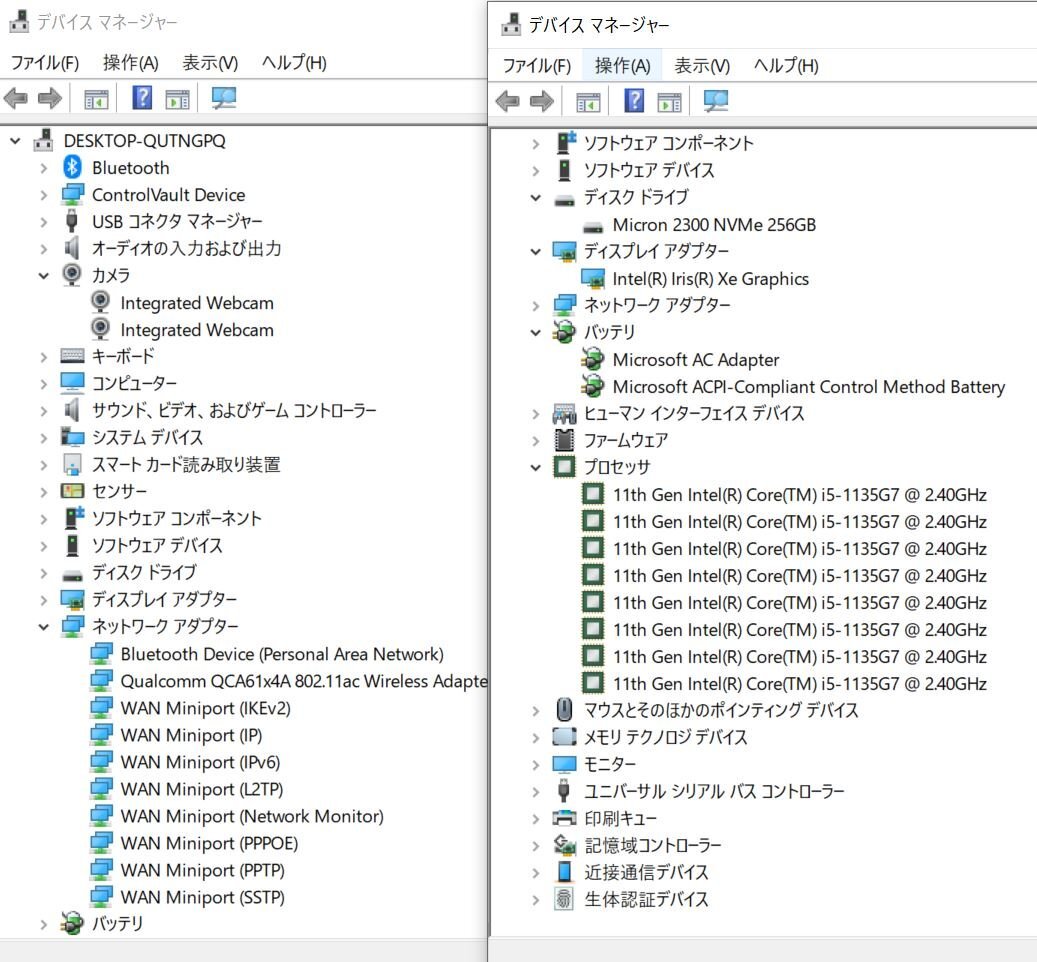Click scan for hardware changes icon, right window
This screenshot has width=1037, height=962.
tap(716, 101)
